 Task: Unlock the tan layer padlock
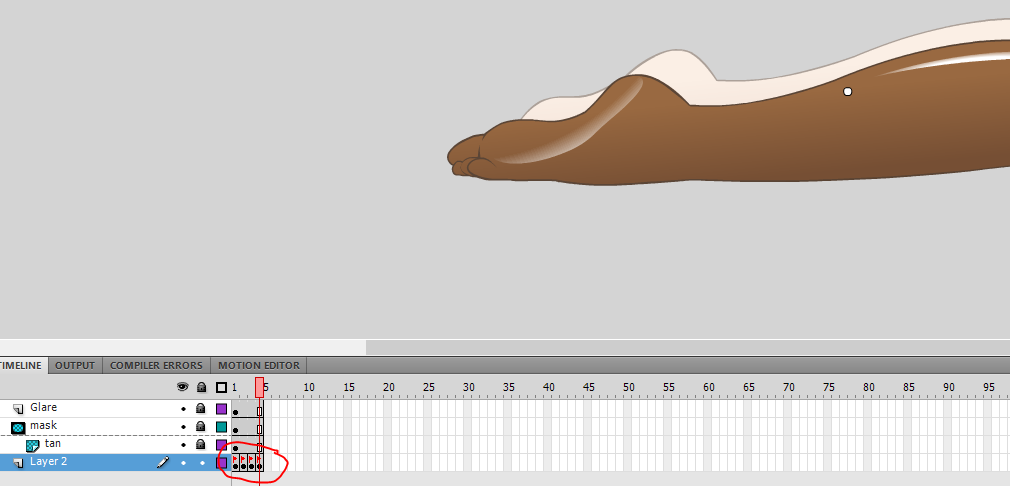(x=201, y=445)
